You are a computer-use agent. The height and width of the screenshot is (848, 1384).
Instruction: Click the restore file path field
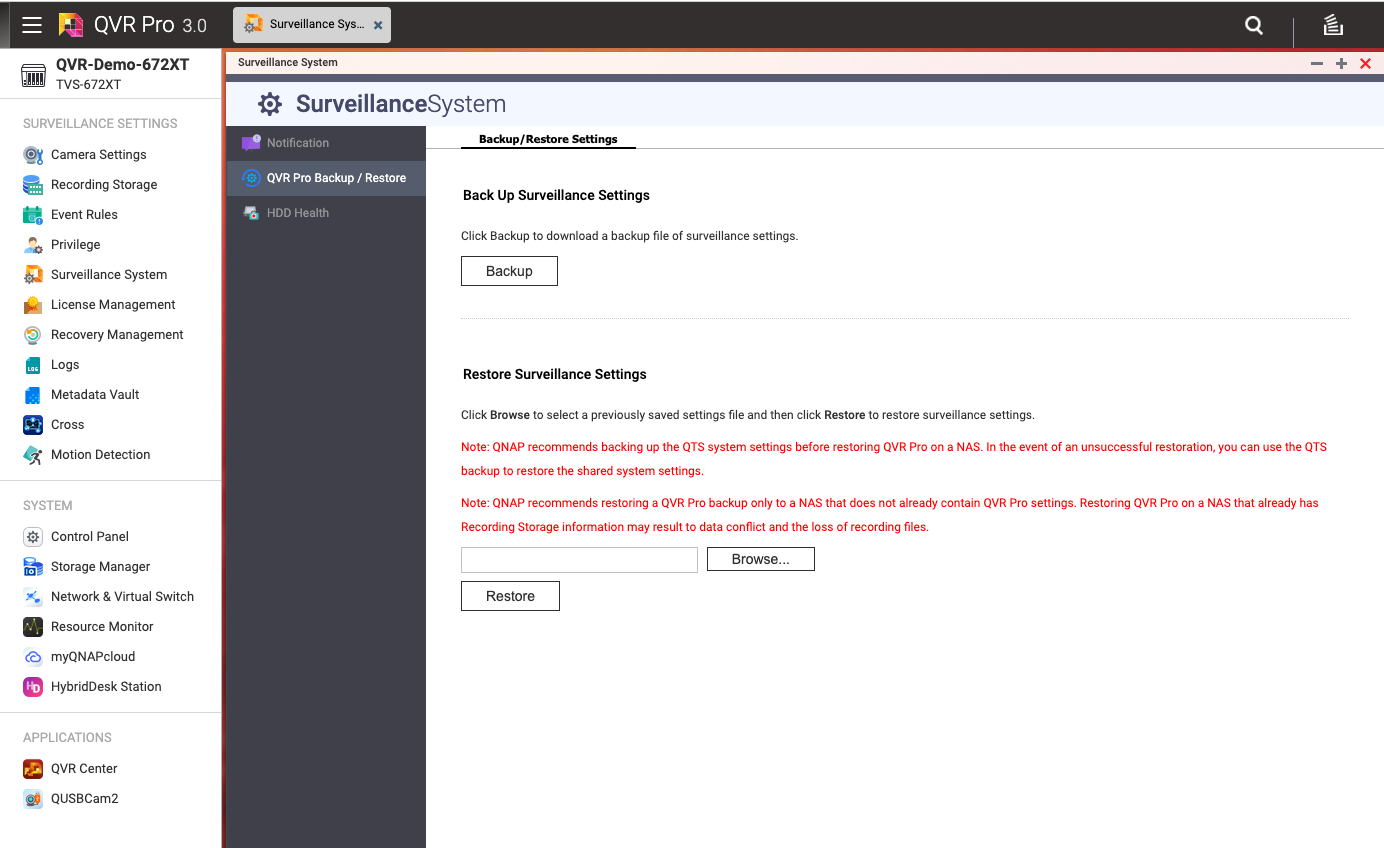click(578, 559)
